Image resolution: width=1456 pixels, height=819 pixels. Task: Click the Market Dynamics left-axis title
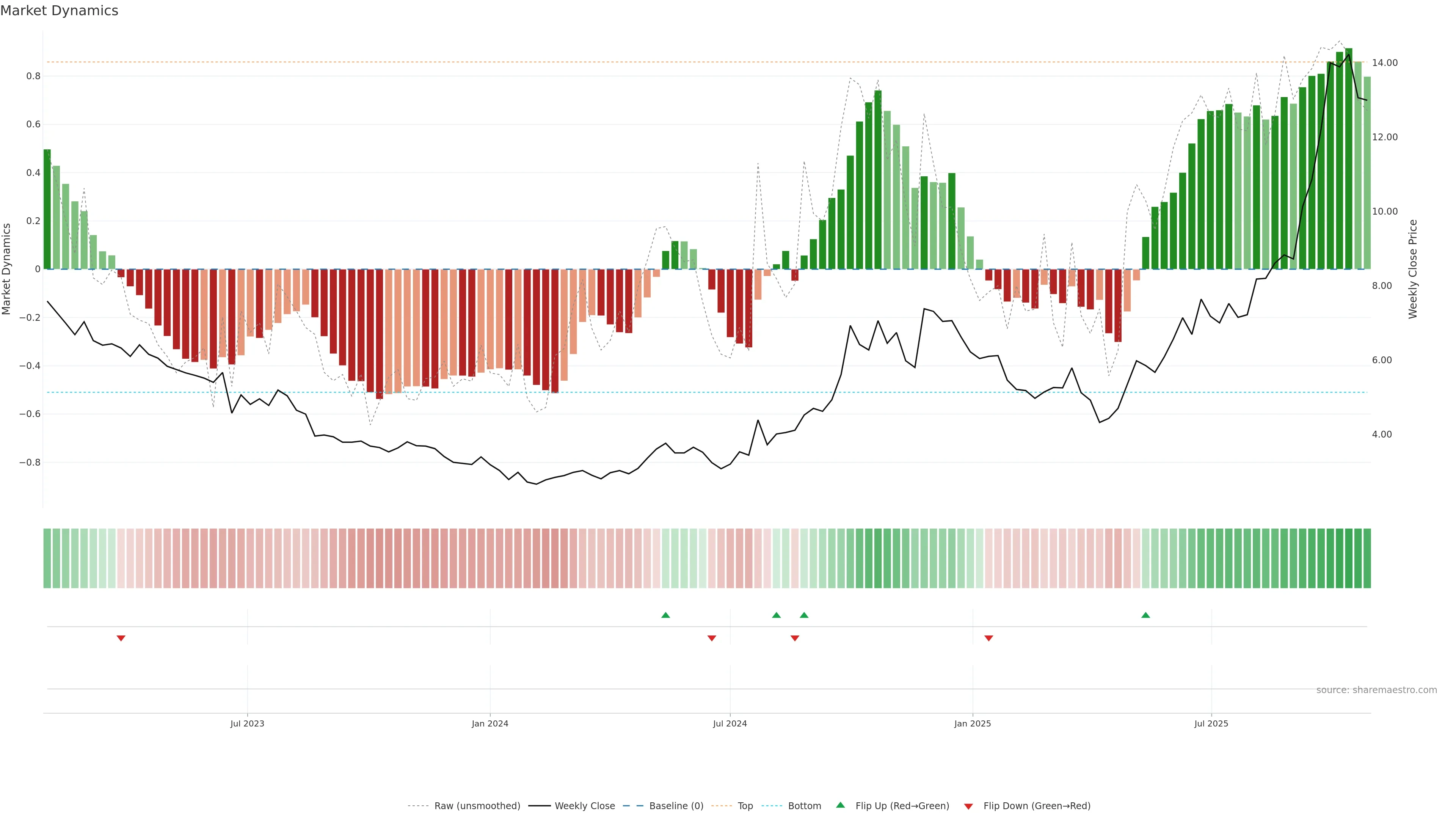pos(7,269)
